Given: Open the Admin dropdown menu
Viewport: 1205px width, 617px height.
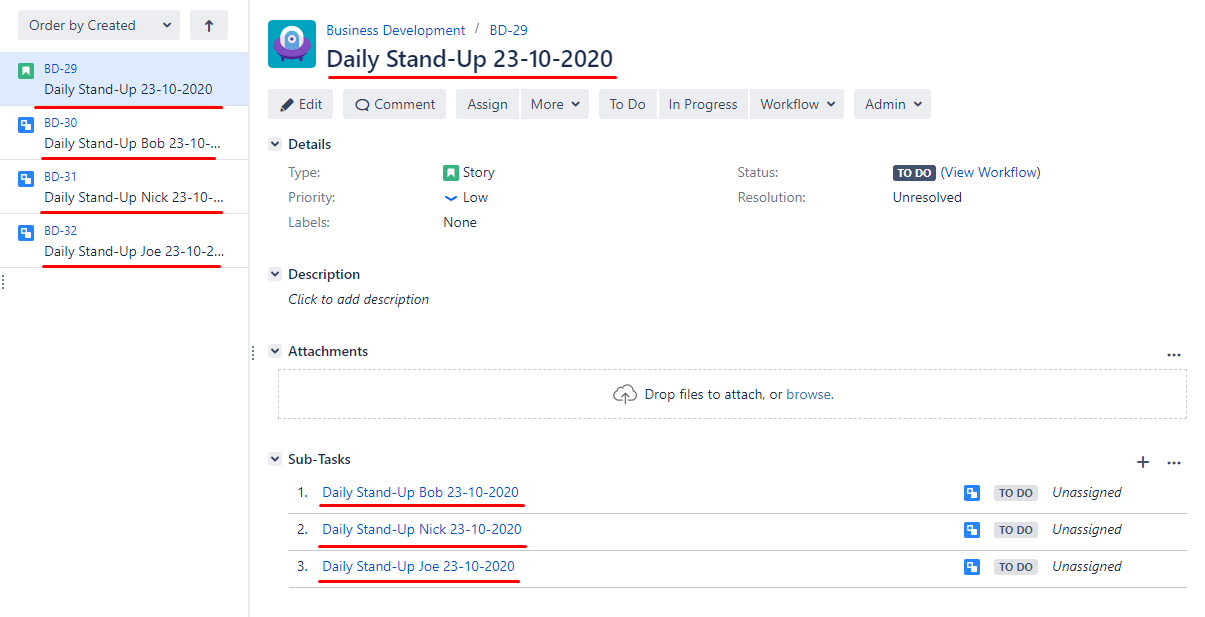Looking at the screenshot, I should point(892,104).
